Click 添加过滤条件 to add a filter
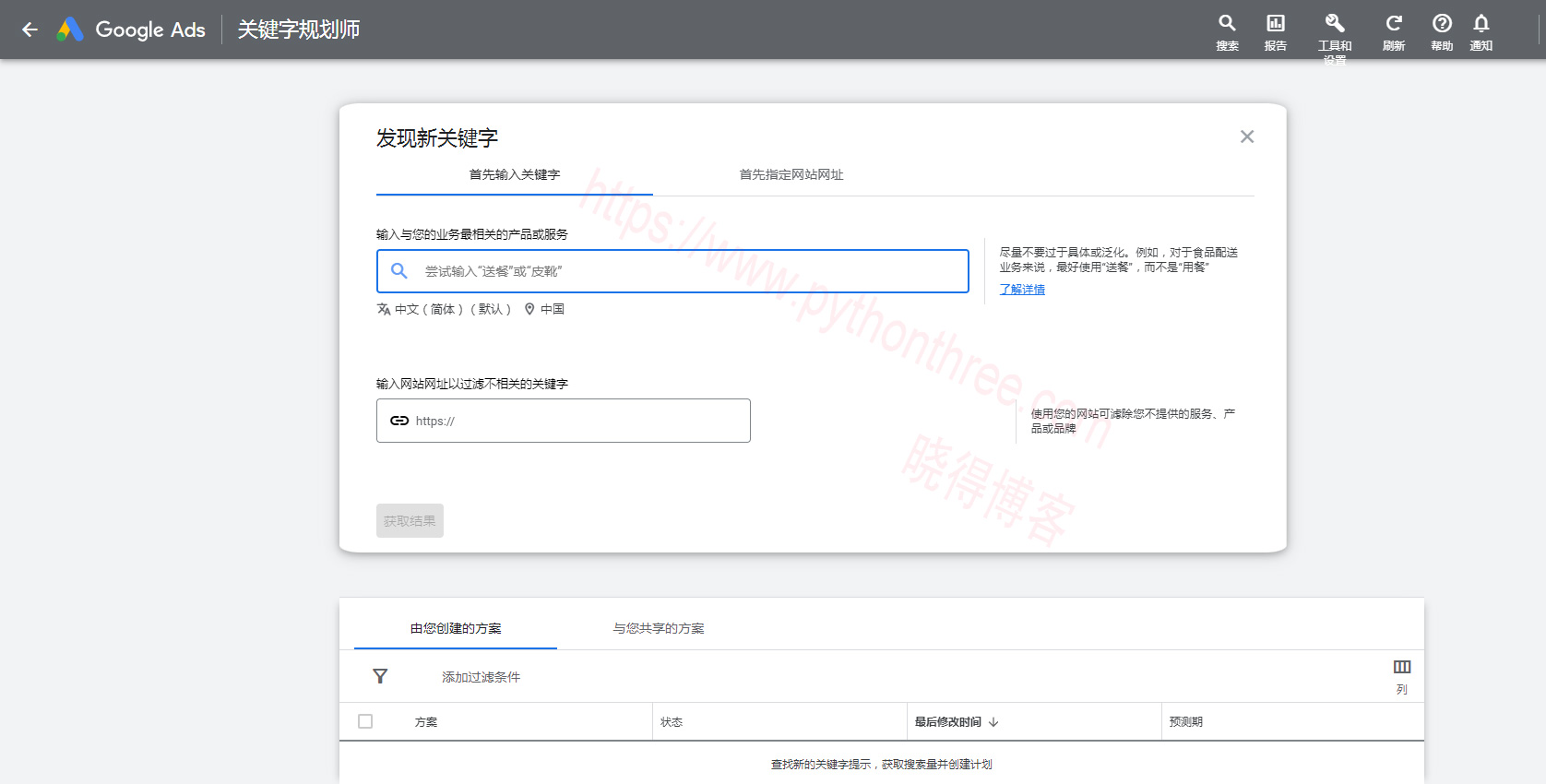This screenshot has width=1546, height=784. pyautogui.click(x=481, y=677)
